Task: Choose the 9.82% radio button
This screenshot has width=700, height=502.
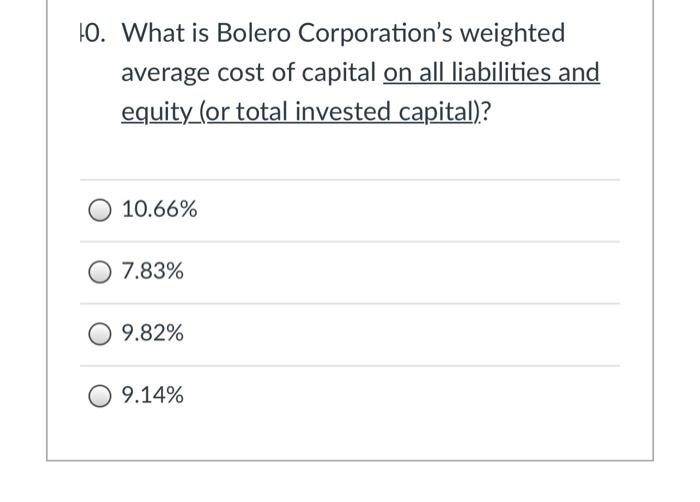Action: click(100, 334)
